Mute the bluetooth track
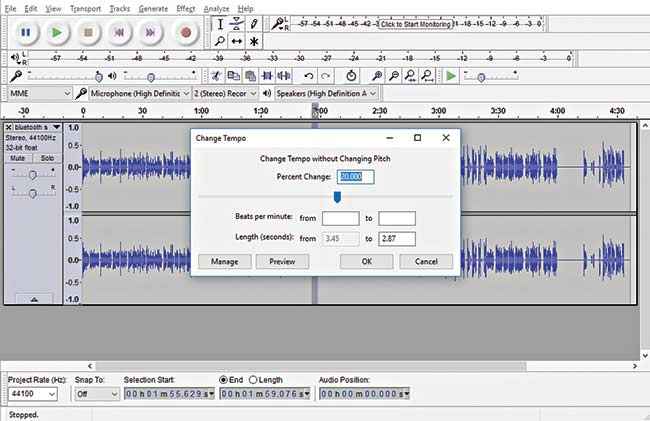The image size is (650, 421). pos(17,159)
